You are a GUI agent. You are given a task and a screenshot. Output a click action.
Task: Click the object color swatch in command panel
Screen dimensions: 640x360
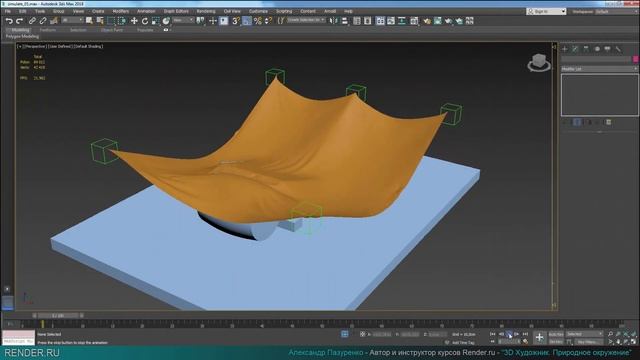coord(636,59)
